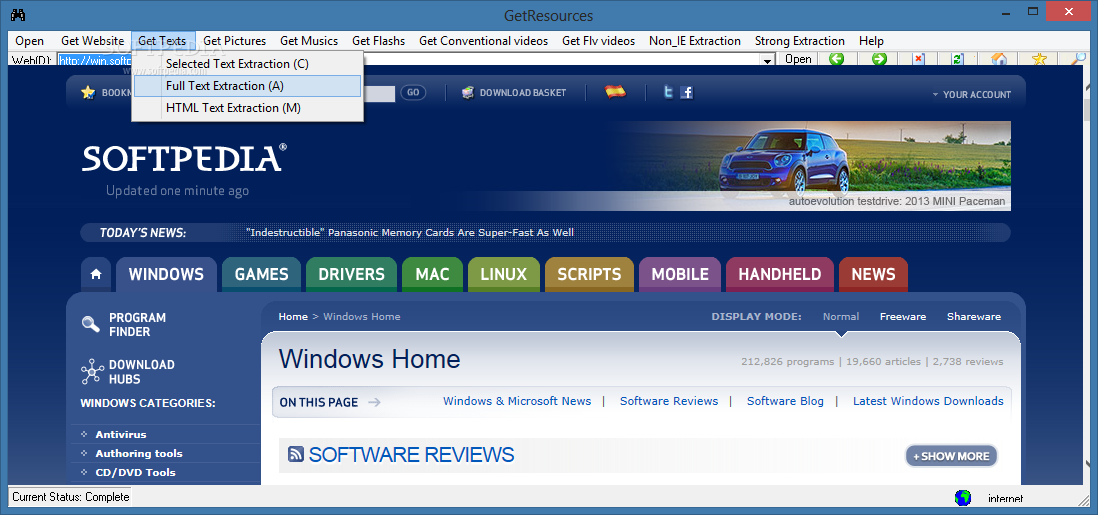Image resolution: width=1098 pixels, height=515 pixels.
Task: Switch to the HANDHELD tab
Action: (x=779, y=275)
